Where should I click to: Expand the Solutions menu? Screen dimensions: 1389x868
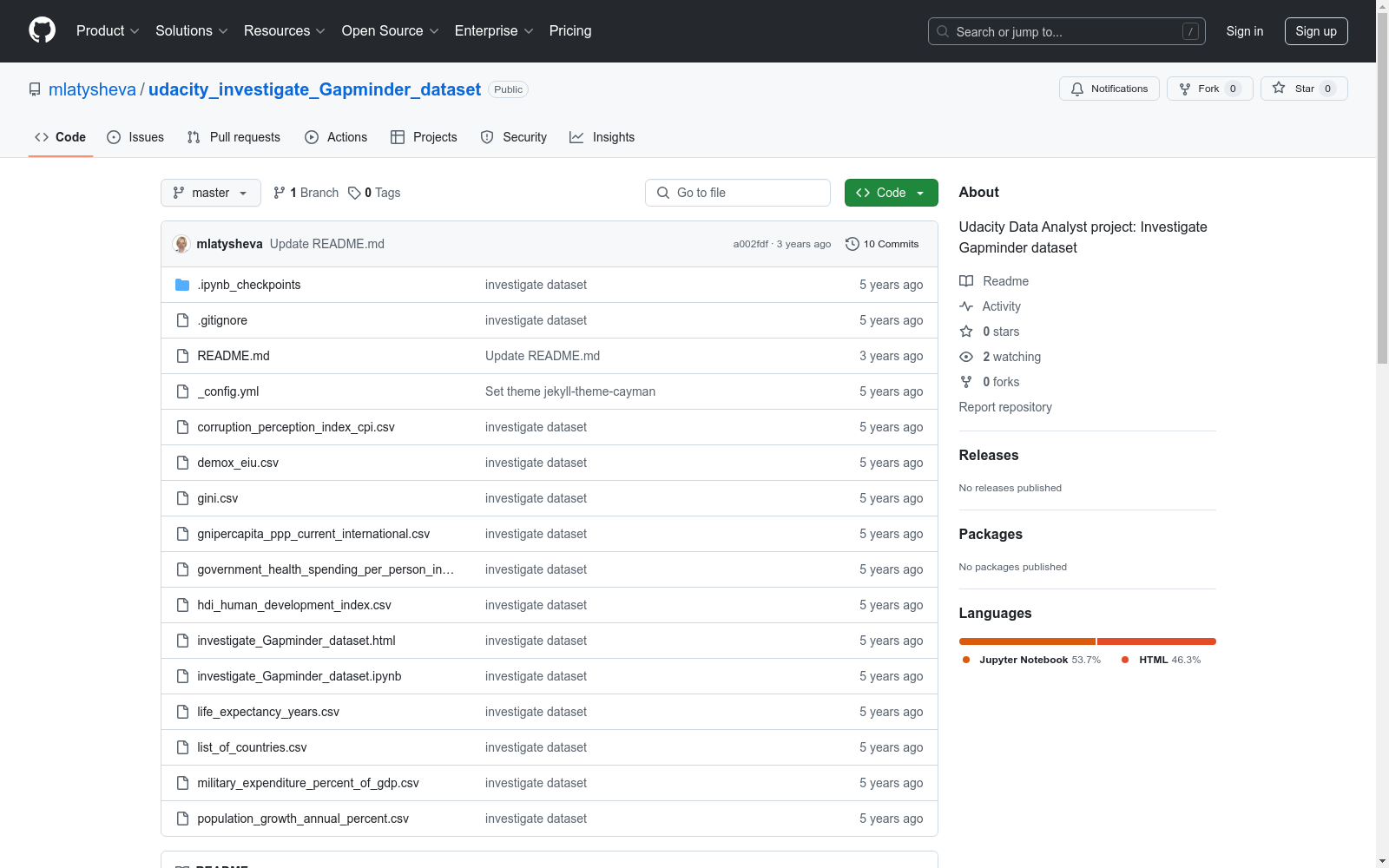click(192, 31)
